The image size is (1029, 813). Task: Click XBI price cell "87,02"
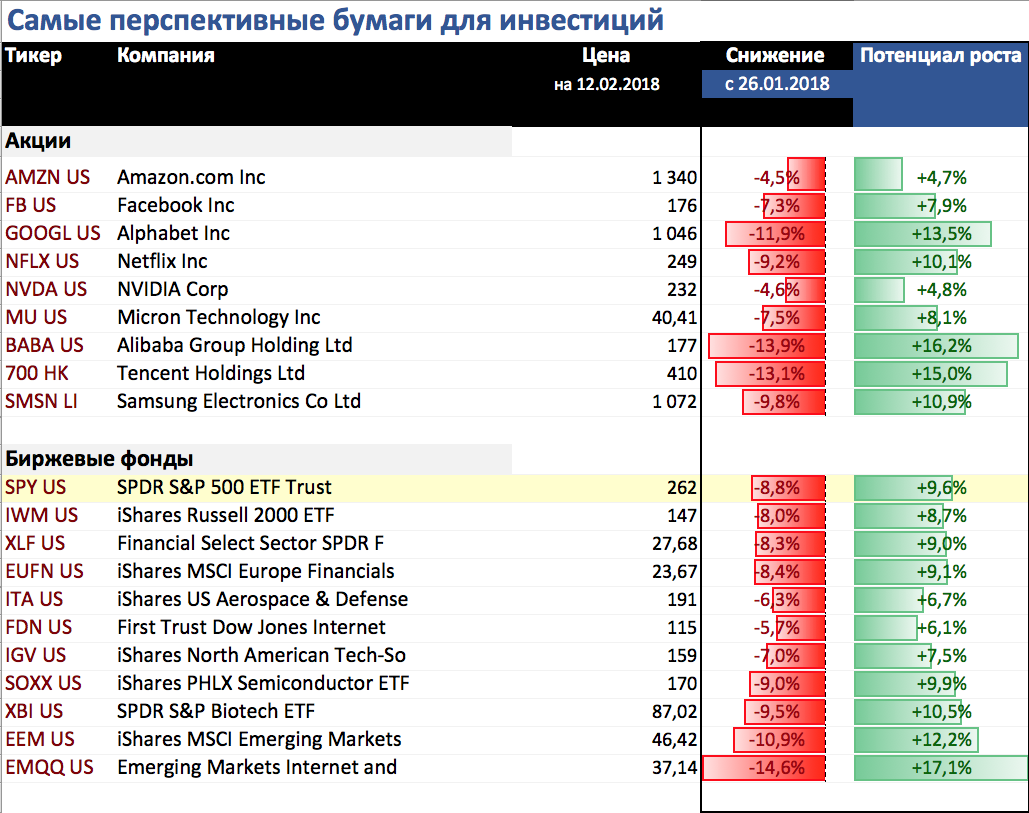675,711
